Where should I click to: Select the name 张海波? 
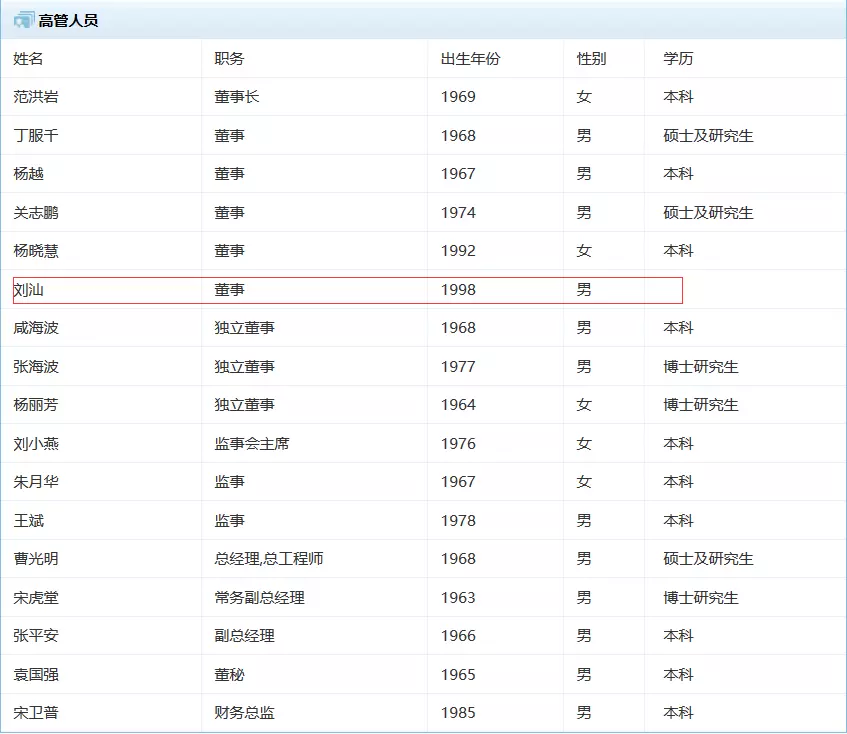[36, 367]
